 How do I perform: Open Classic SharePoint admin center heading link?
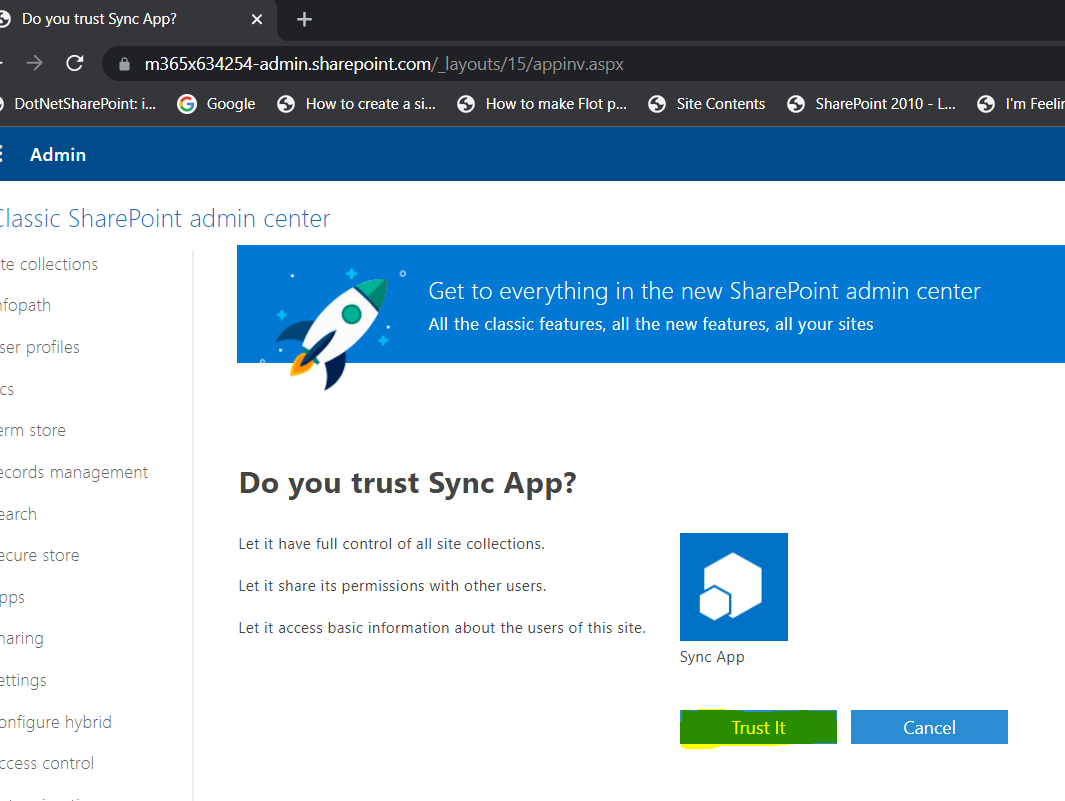[x=164, y=219]
